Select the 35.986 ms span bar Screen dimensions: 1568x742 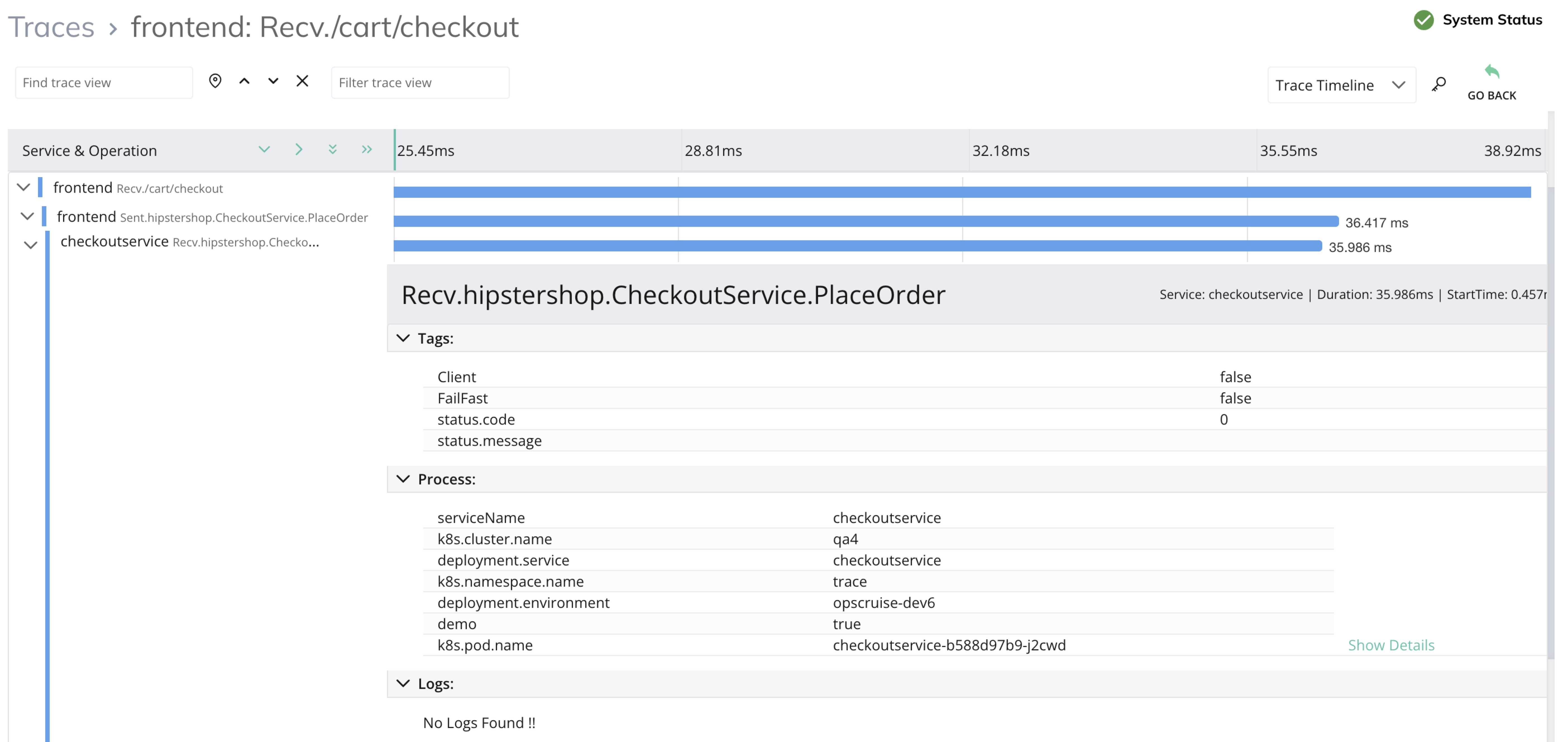tap(858, 246)
